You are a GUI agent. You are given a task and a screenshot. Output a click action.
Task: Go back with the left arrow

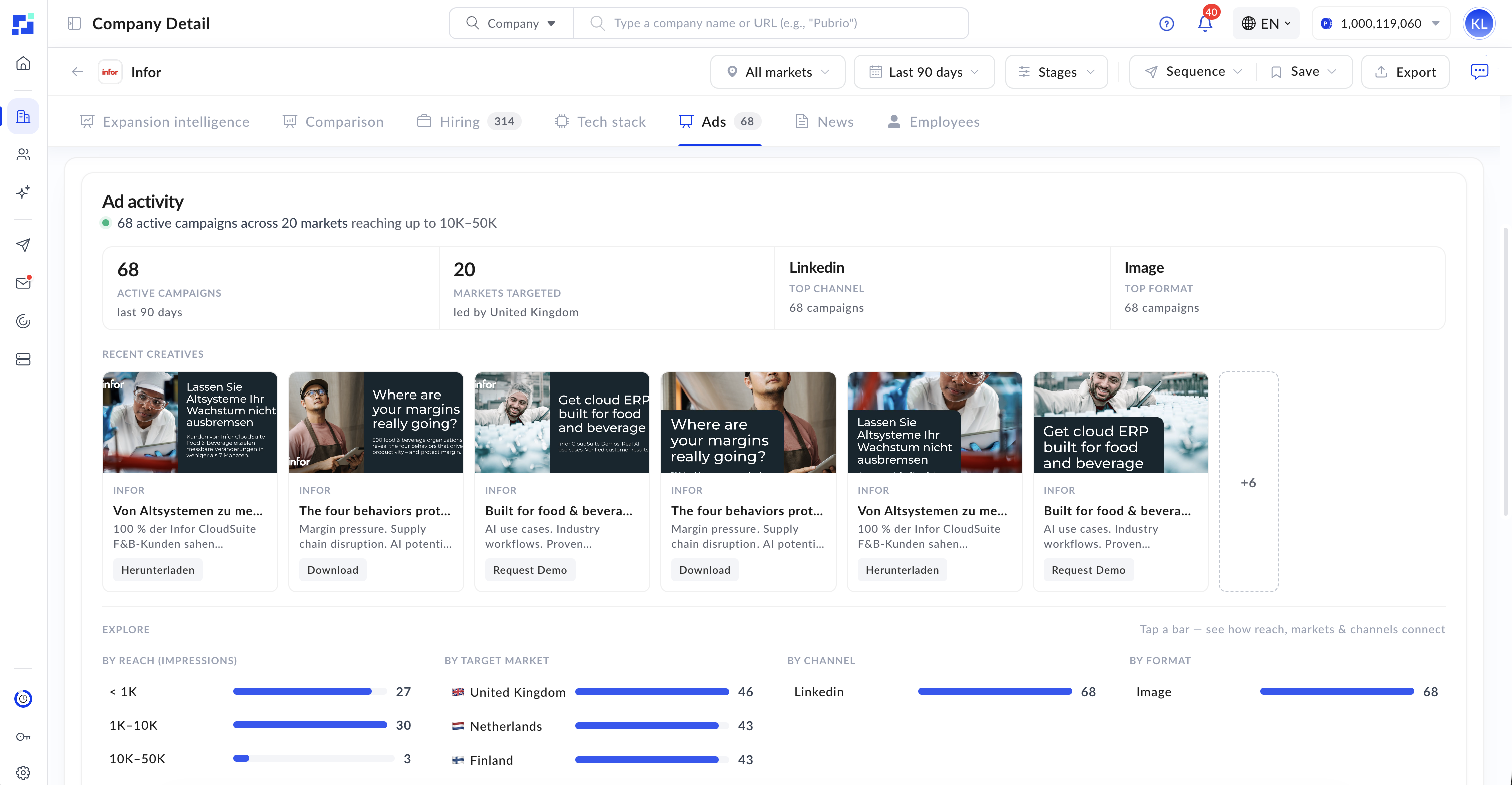77,72
